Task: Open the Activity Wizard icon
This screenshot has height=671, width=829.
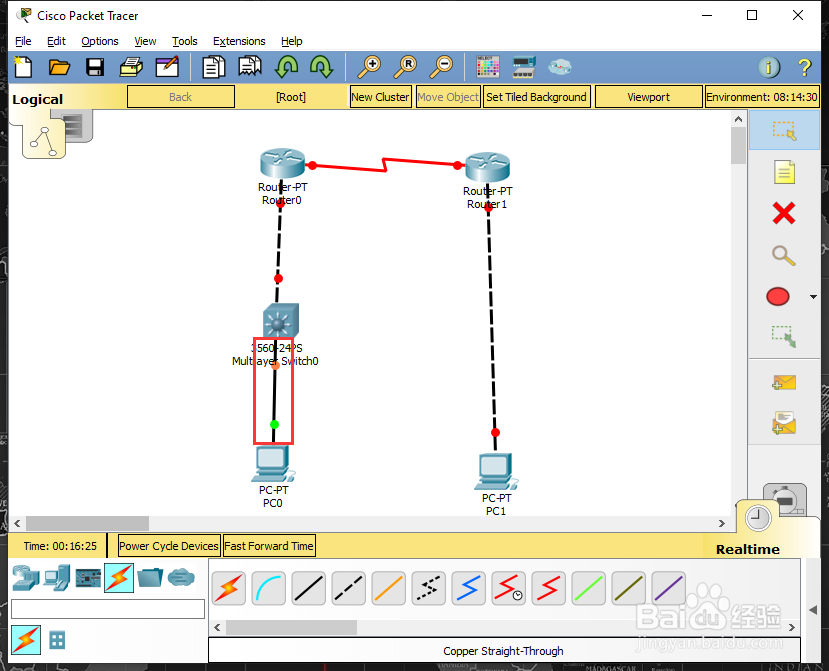Action: click(167, 67)
